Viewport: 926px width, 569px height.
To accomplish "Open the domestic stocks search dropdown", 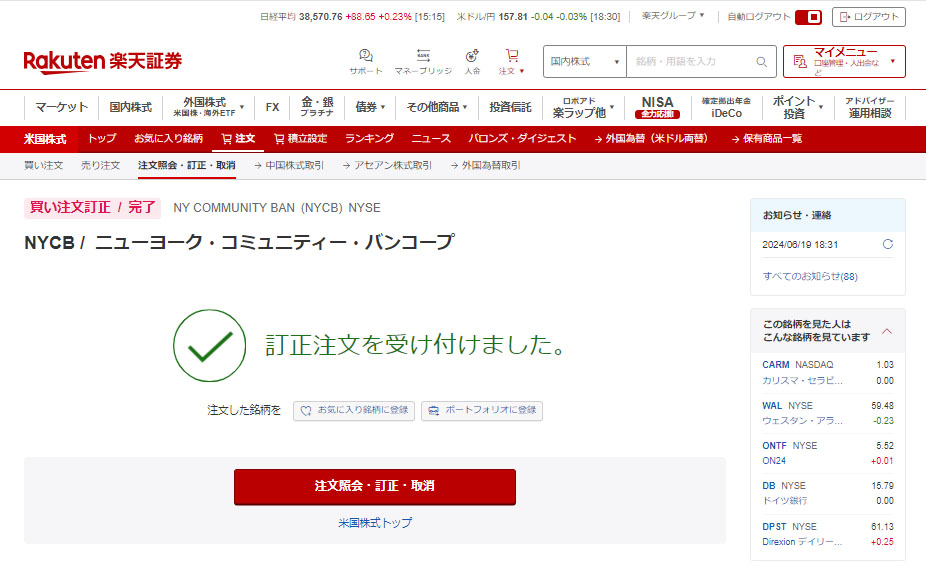I will 584,62.
